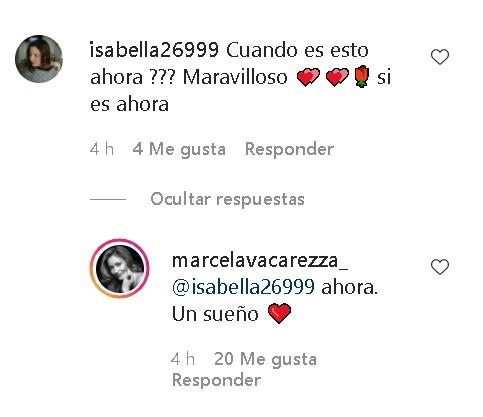The width and height of the screenshot is (483, 417).
Task: Open the marcelavacarezza_ username link
Action: click(260, 260)
